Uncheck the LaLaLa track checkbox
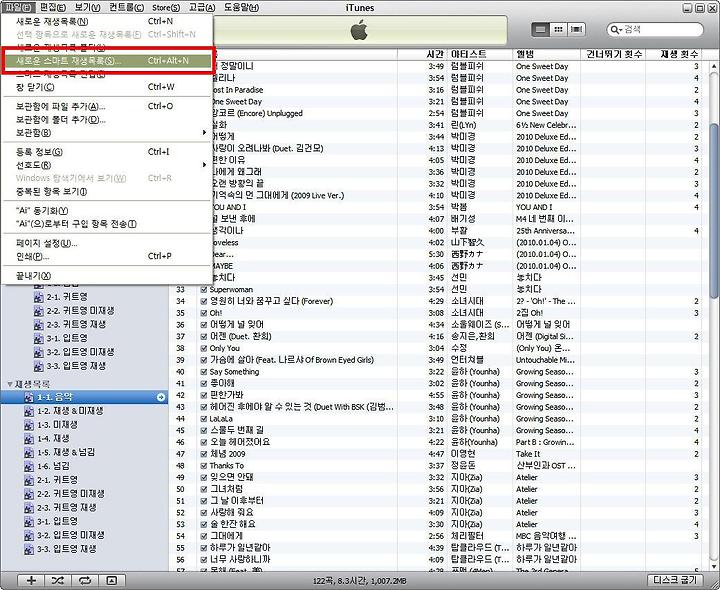 pyautogui.click(x=204, y=419)
